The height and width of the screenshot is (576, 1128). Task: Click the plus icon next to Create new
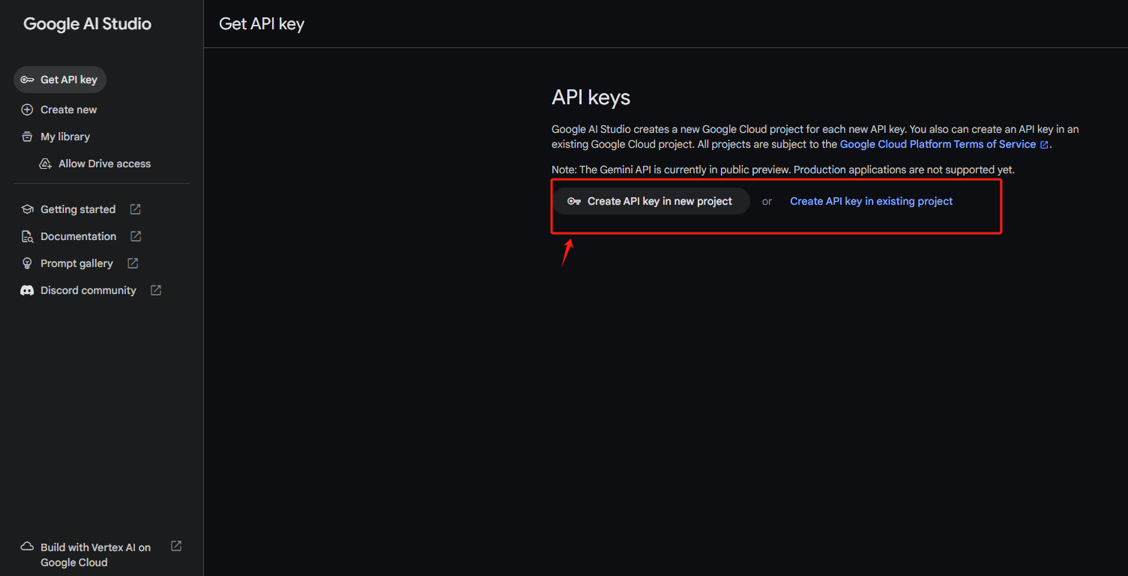[27, 110]
